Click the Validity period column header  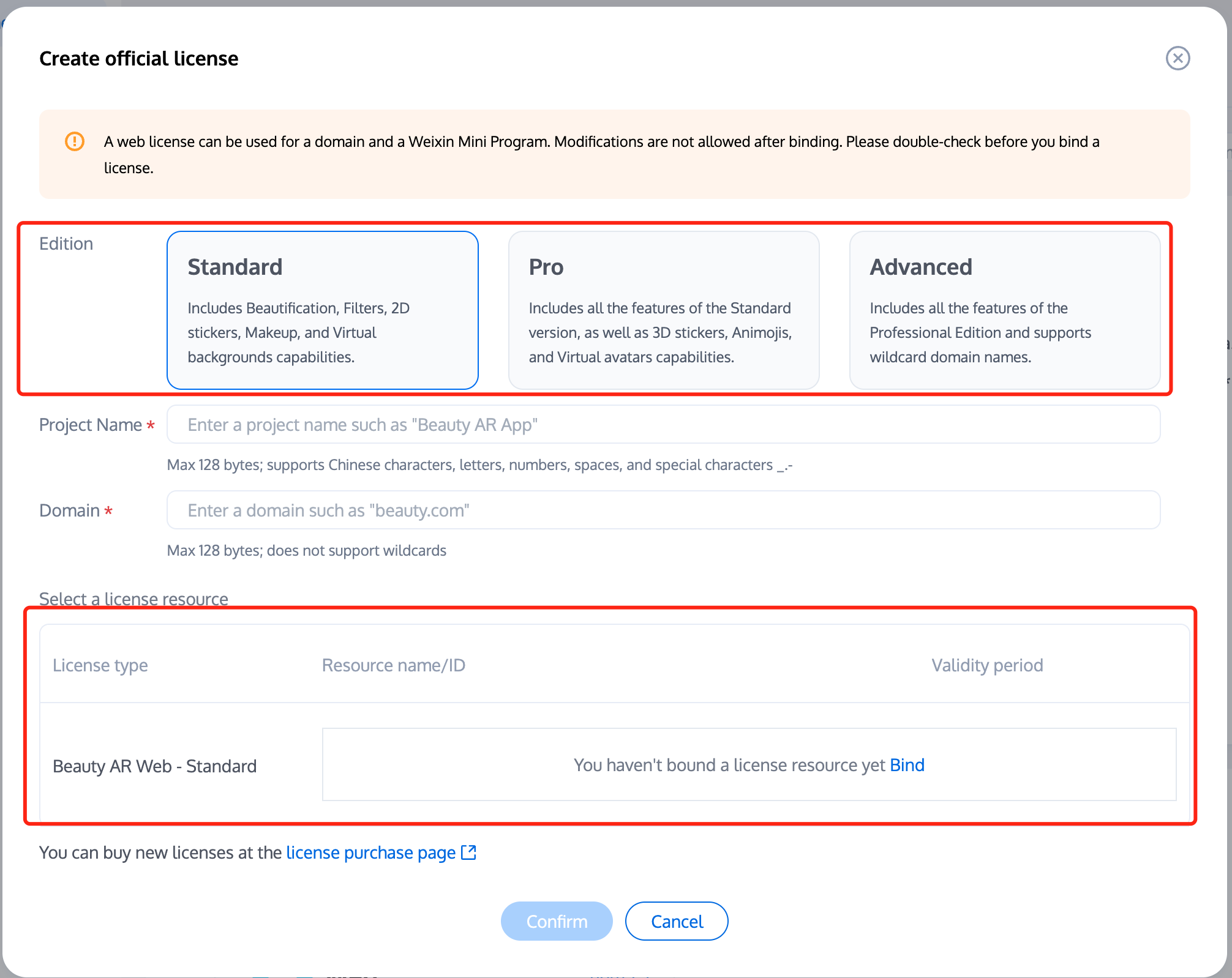[x=987, y=665]
